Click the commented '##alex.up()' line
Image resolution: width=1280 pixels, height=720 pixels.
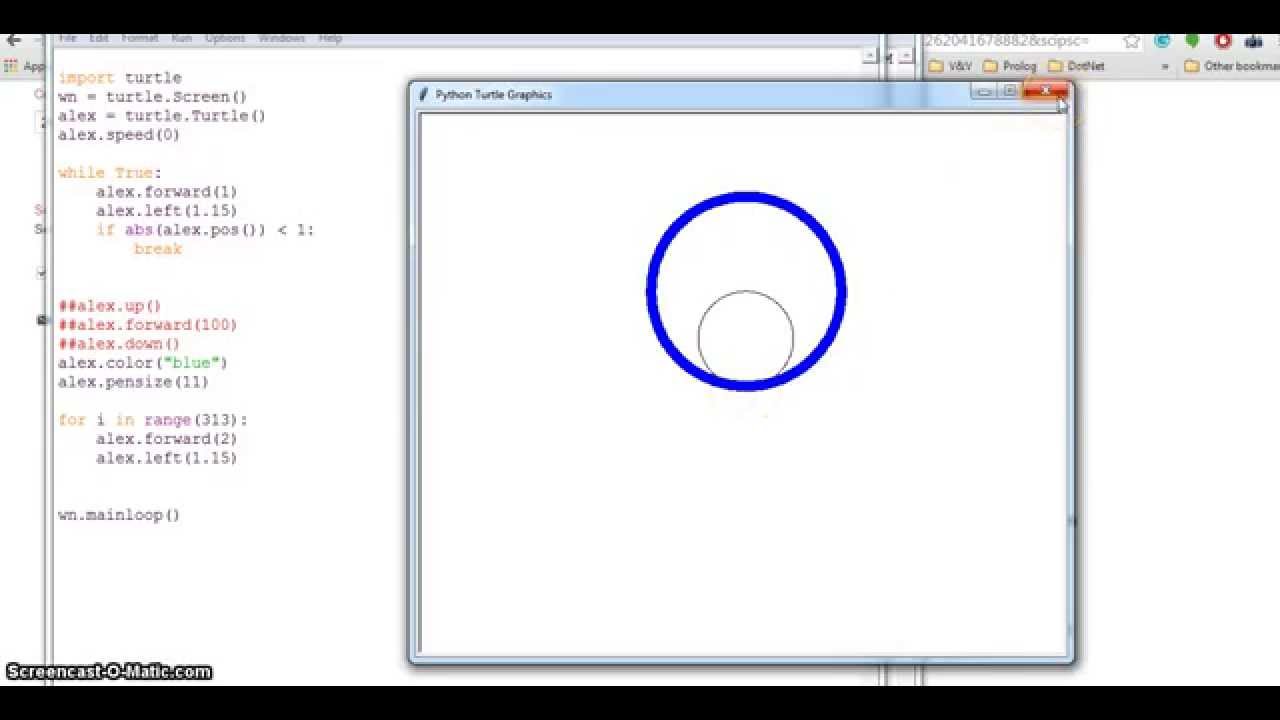tap(109, 306)
